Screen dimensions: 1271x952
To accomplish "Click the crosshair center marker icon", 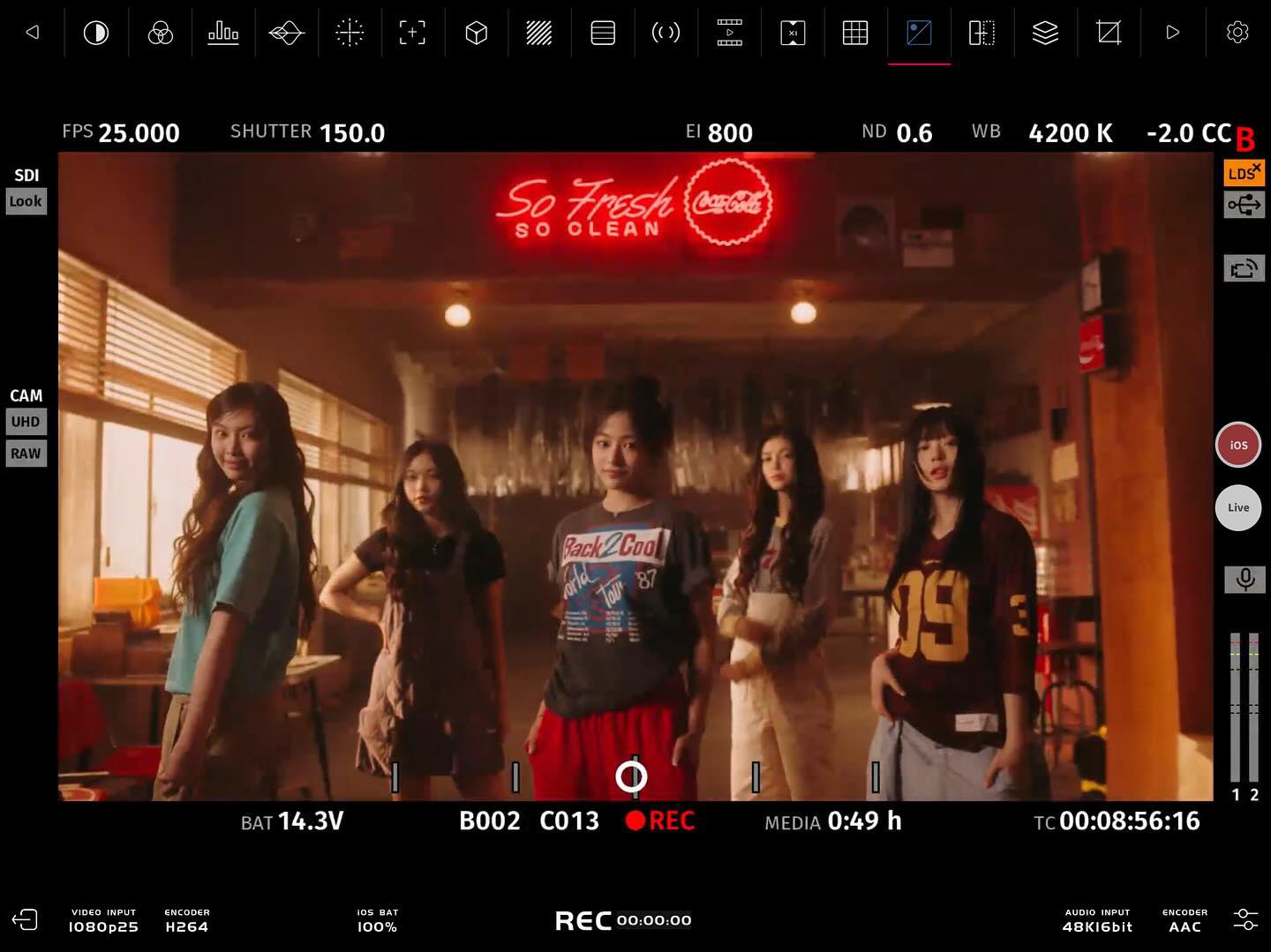I will point(350,34).
